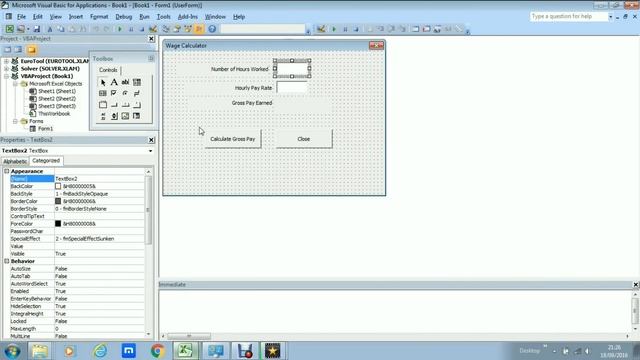Open Chrome from the taskbar
Screen dimensions: 640x360
158,351
